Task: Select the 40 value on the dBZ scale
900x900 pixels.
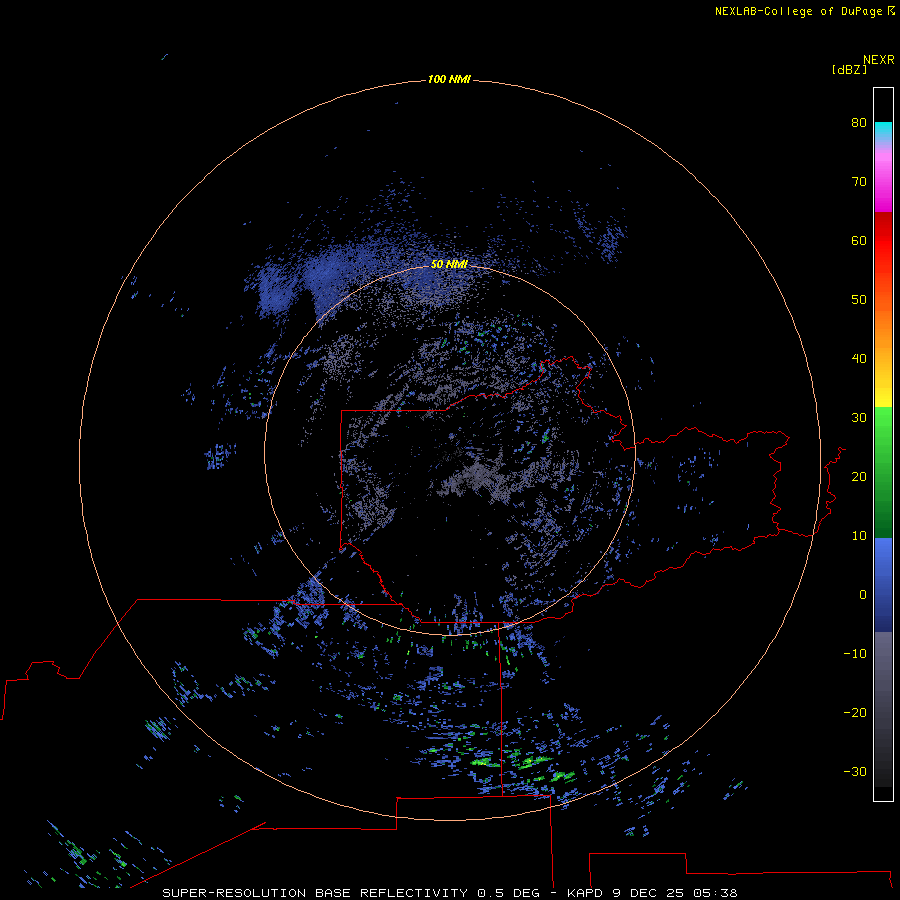Action: click(x=859, y=359)
